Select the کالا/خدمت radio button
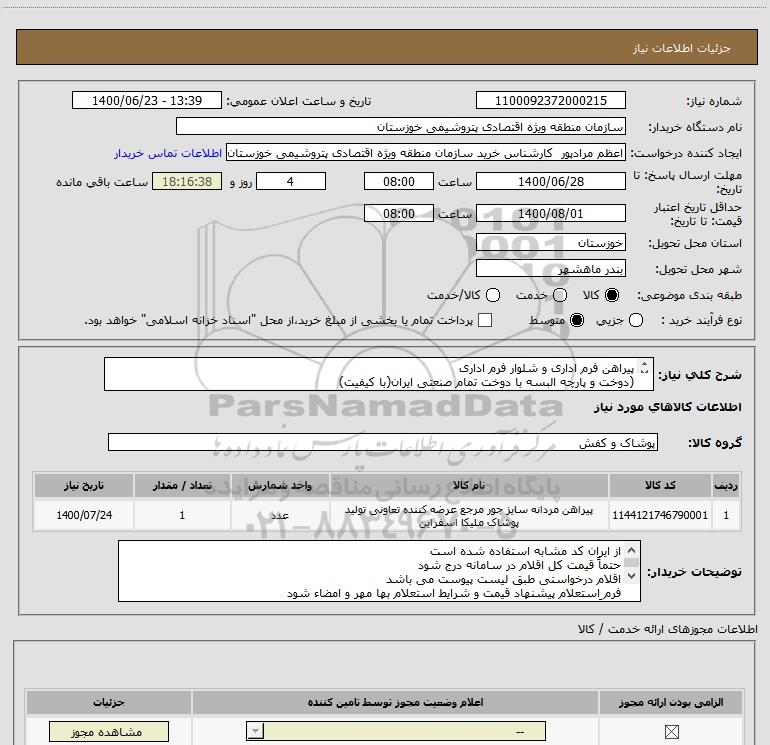Image resolution: width=770 pixels, height=745 pixels. [493, 295]
